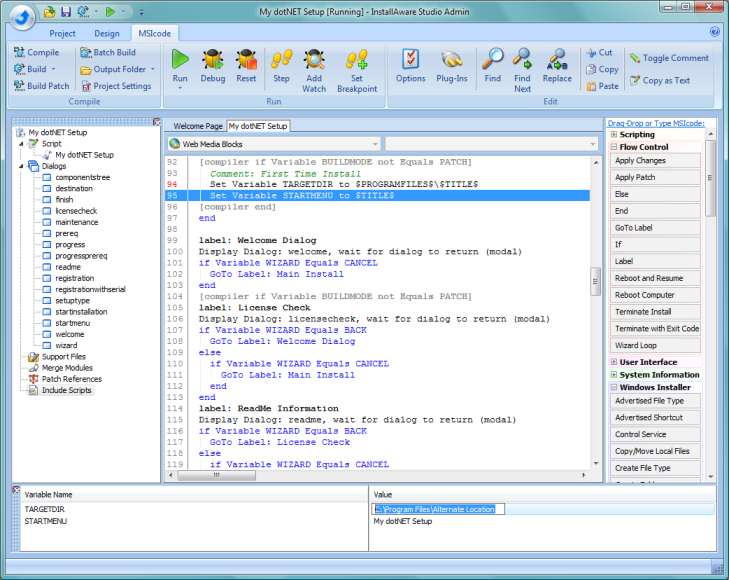729x580 pixels.
Task: Select the MSIcode ribbon tab
Action: (x=154, y=33)
